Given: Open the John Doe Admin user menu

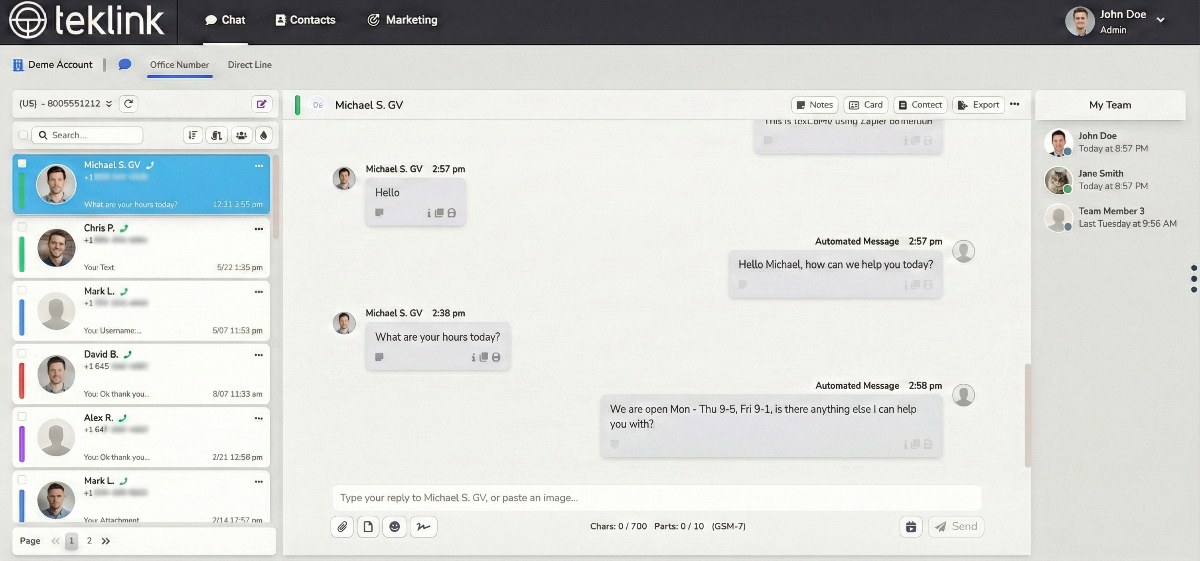Looking at the screenshot, I should 1115,21.
